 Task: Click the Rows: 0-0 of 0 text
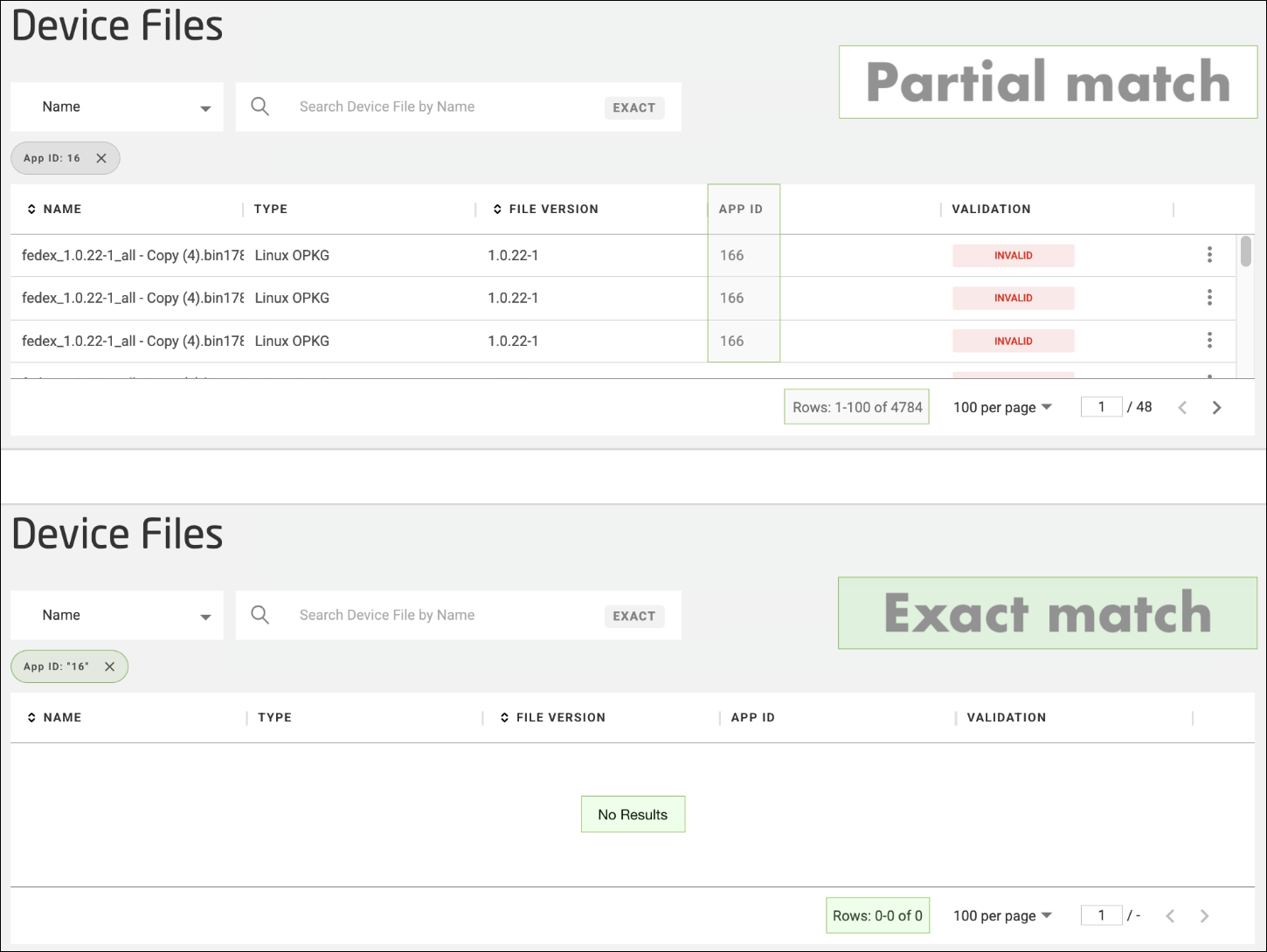pyautogui.click(x=877, y=915)
